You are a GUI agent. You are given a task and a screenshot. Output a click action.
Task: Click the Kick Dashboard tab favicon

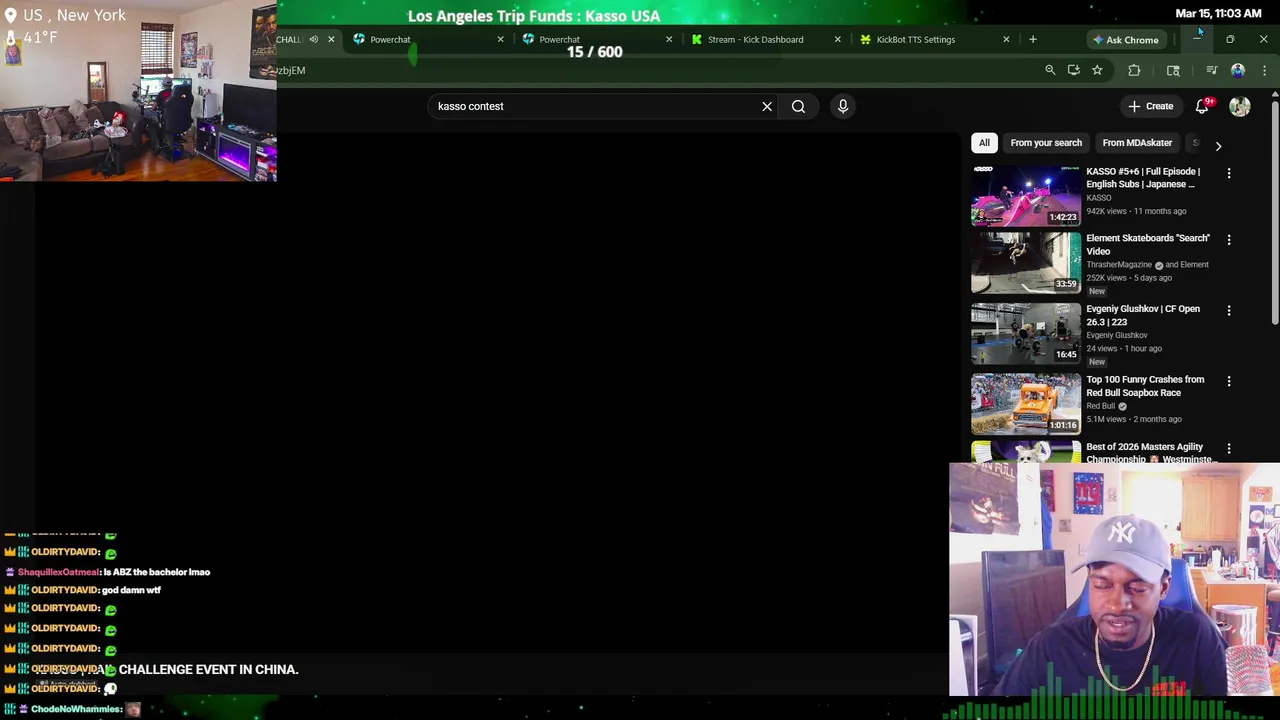point(697,39)
